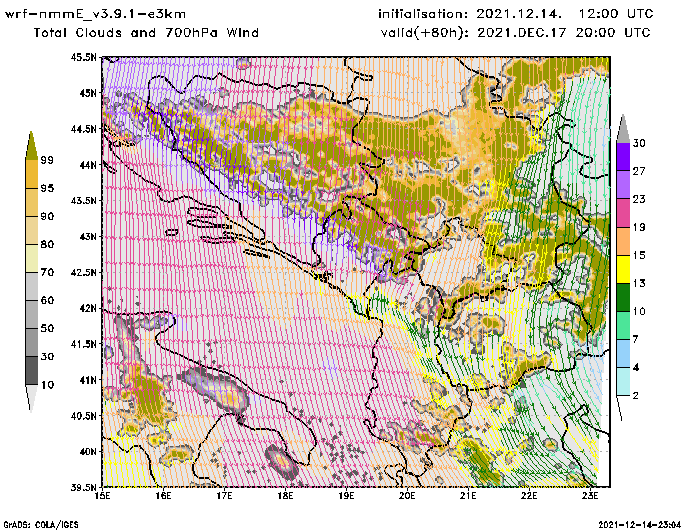Click the '43.5N' latitude label
The width and height of the screenshot is (700, 530).
click(x=83, y=200)
